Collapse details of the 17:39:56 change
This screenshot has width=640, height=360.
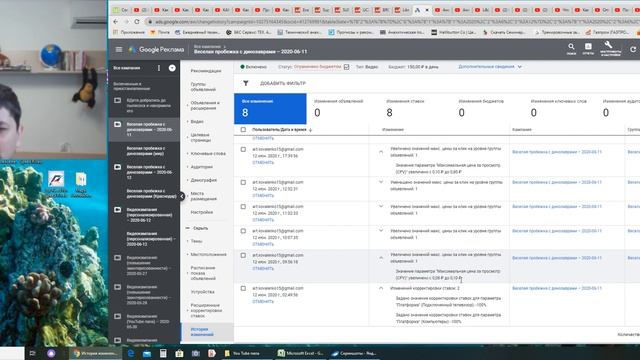(x=381, y=152)
